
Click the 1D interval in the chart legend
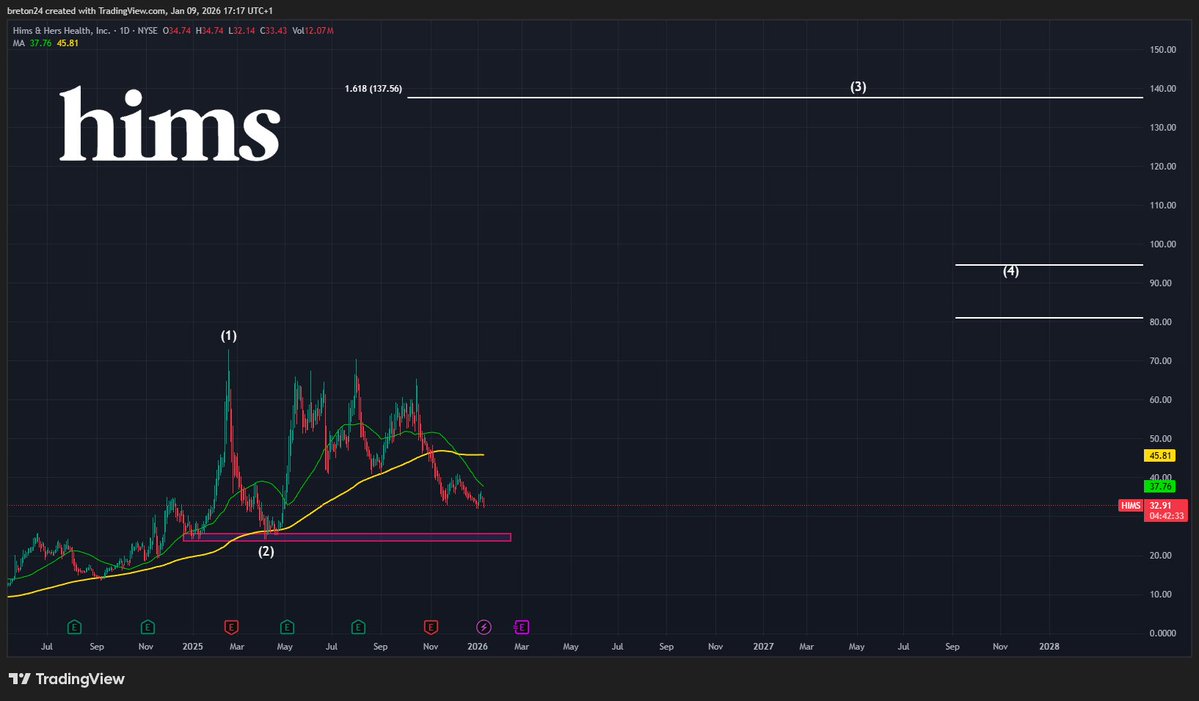125,31
